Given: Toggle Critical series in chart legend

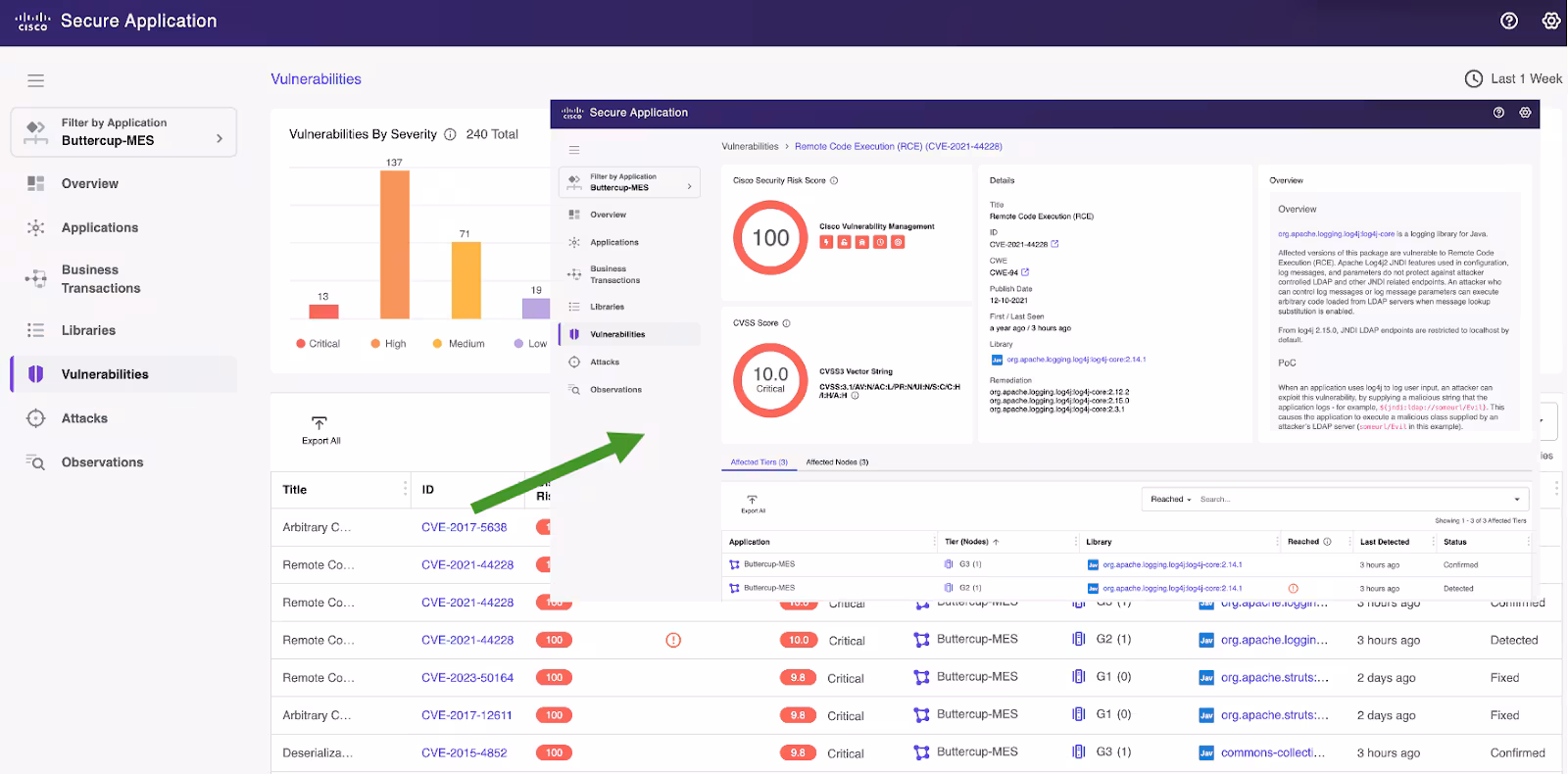Looking at the screenshot, I should 318,344.
